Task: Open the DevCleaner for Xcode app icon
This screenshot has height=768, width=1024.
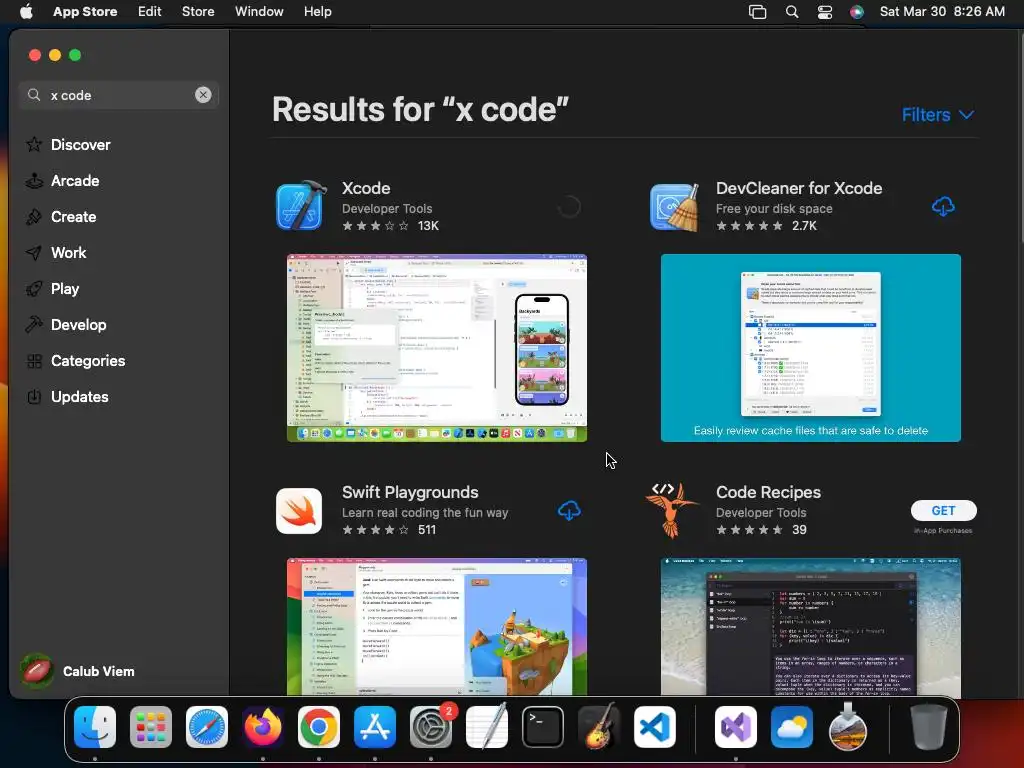Action: click(x=674, y=206)
